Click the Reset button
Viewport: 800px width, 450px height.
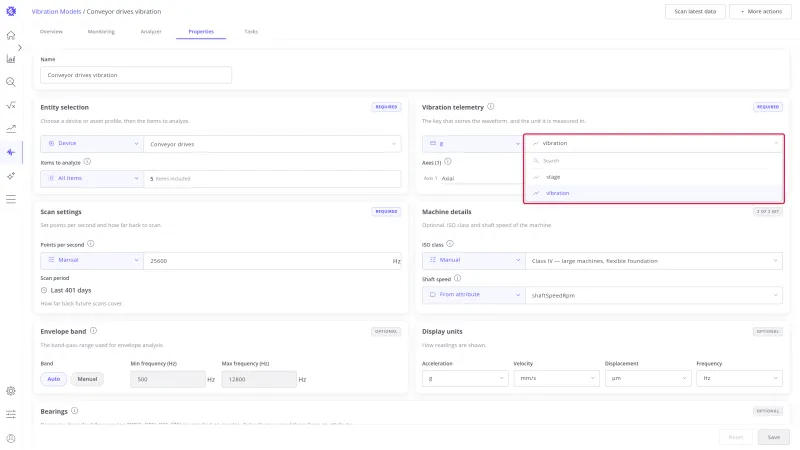tap(736, 437)
